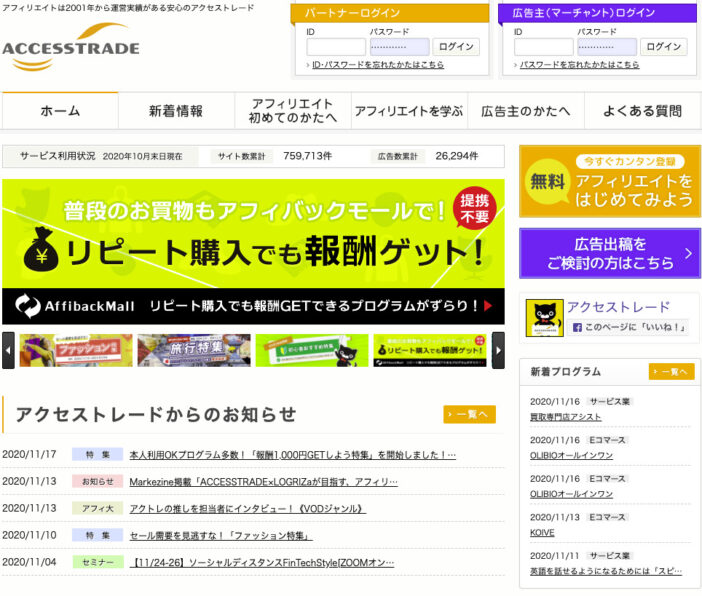Click the Facebook 'いいね' like icon

click(x=577, y=327)
